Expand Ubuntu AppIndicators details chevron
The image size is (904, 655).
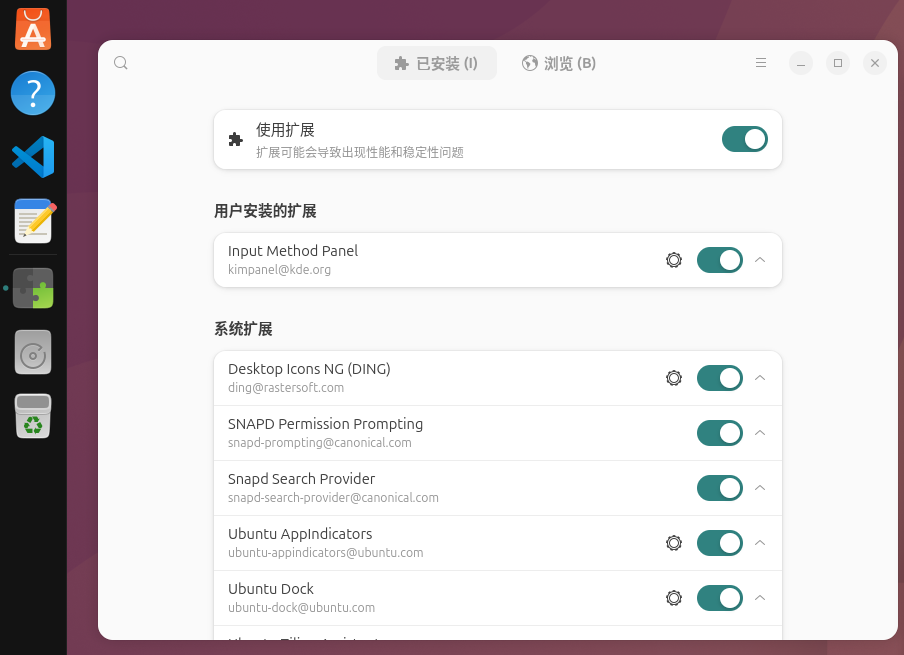(x=760, y=543)
